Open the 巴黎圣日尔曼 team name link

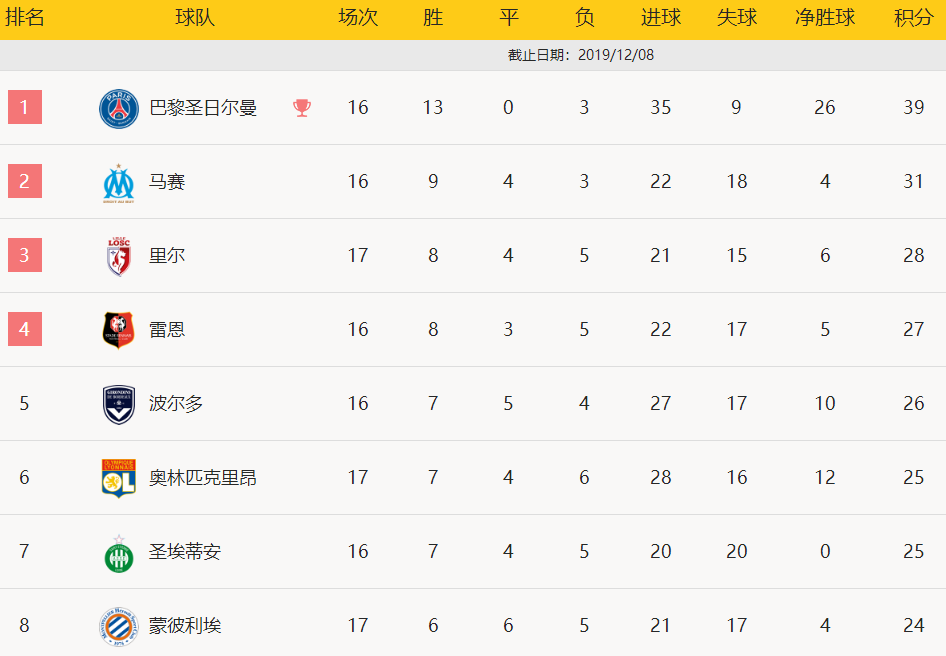coord(203,108)
